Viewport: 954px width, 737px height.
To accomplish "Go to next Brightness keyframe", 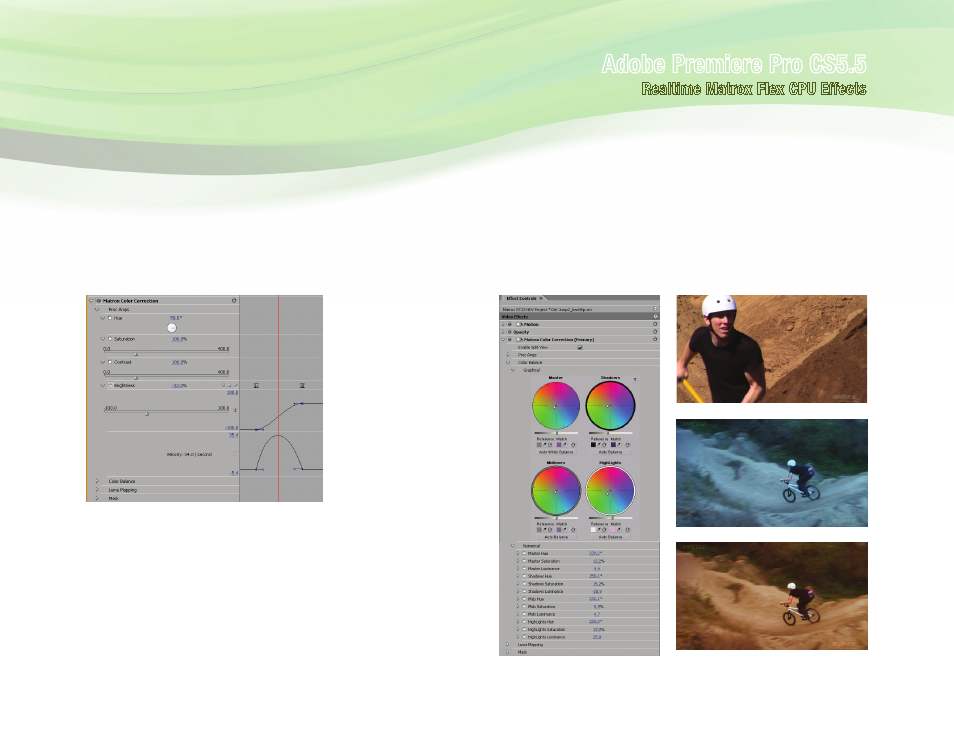I will [236, 385].
